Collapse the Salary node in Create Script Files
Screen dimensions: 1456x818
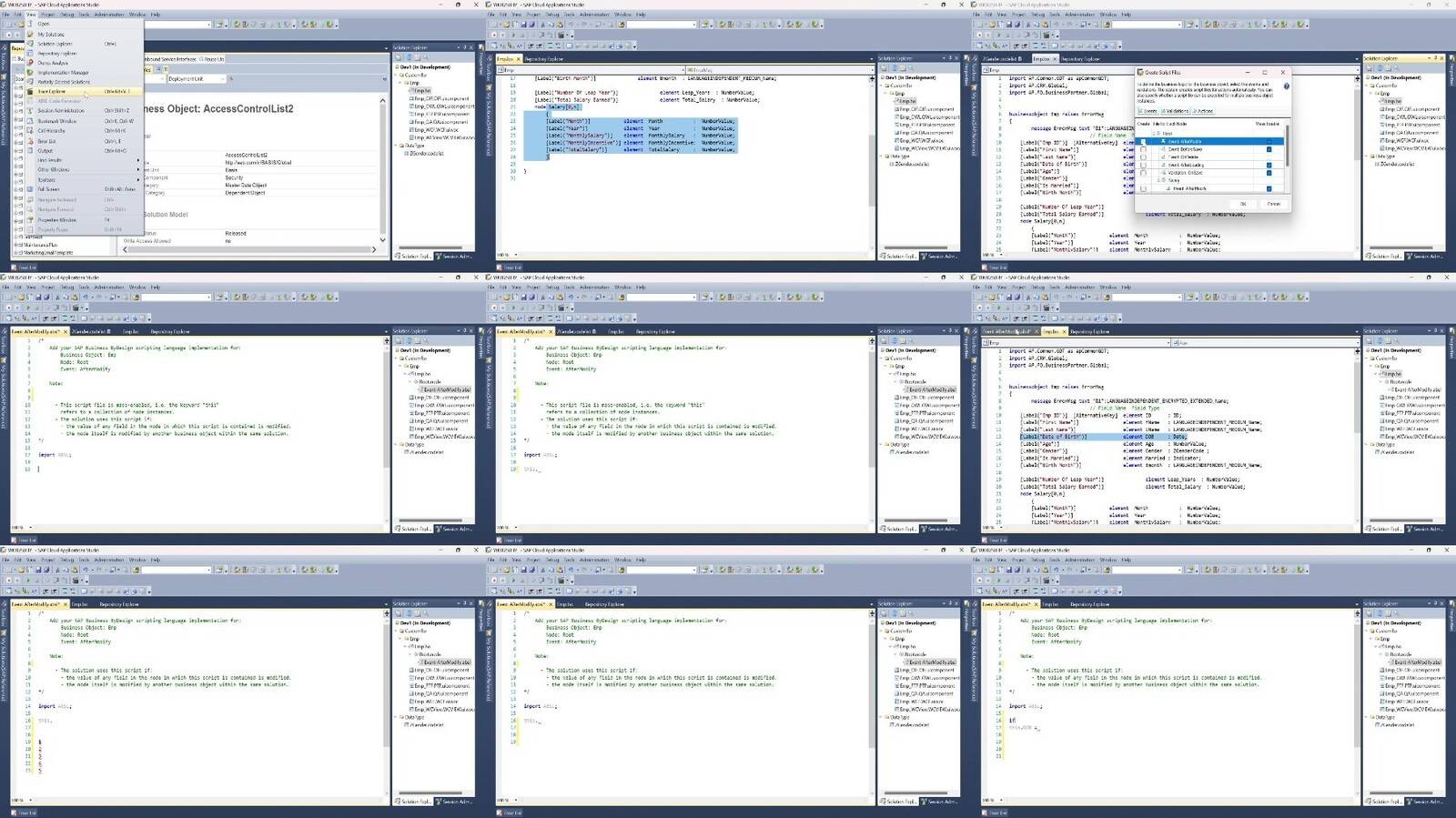tap(1157, 180)
